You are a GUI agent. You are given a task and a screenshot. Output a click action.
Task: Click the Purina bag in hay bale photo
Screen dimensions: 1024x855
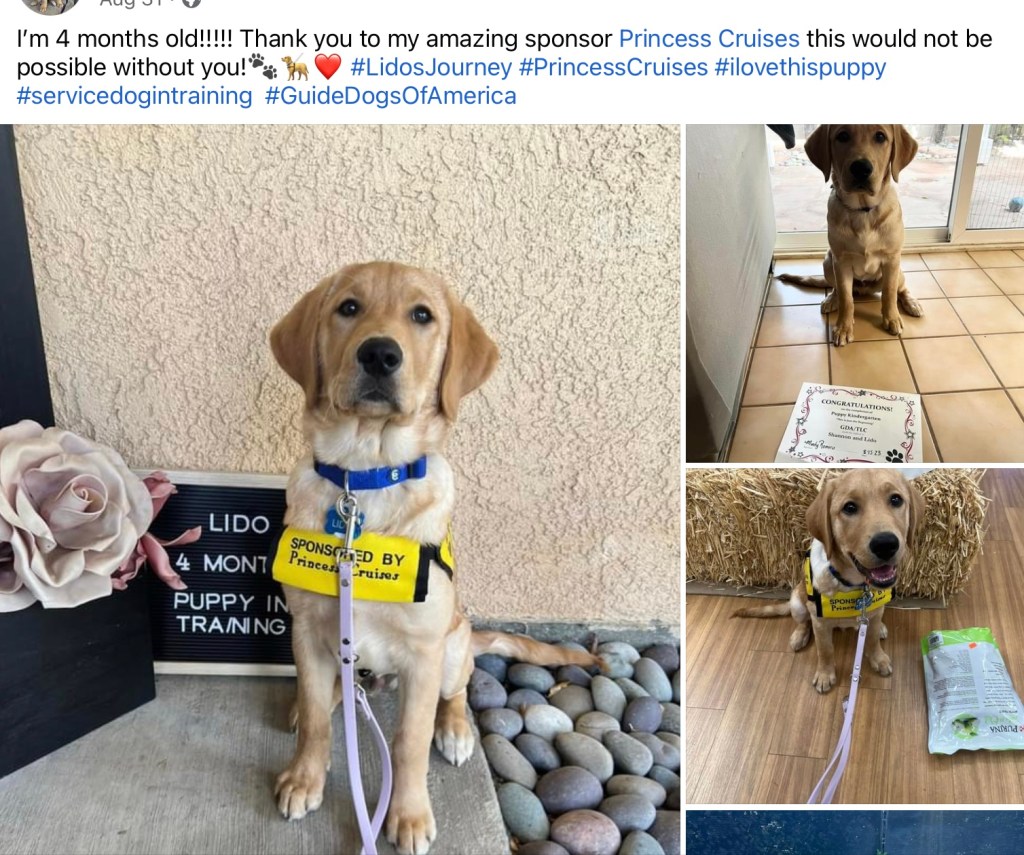tap(972, 690)
